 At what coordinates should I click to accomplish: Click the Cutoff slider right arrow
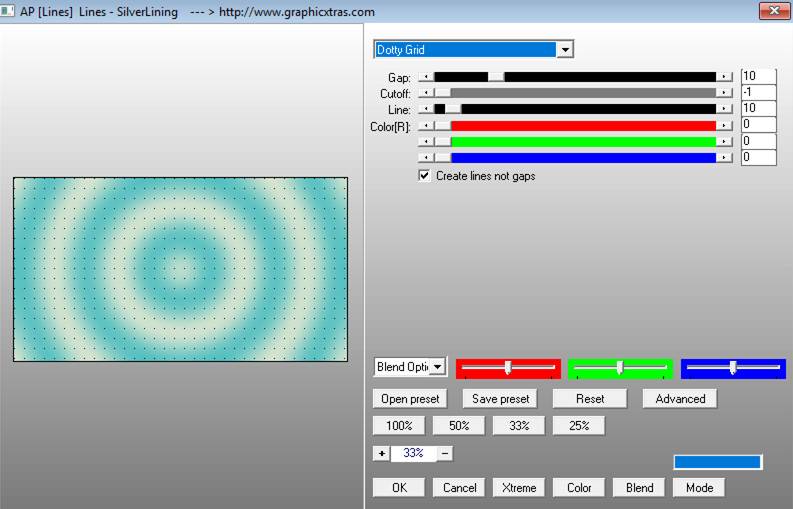[724, 93]
